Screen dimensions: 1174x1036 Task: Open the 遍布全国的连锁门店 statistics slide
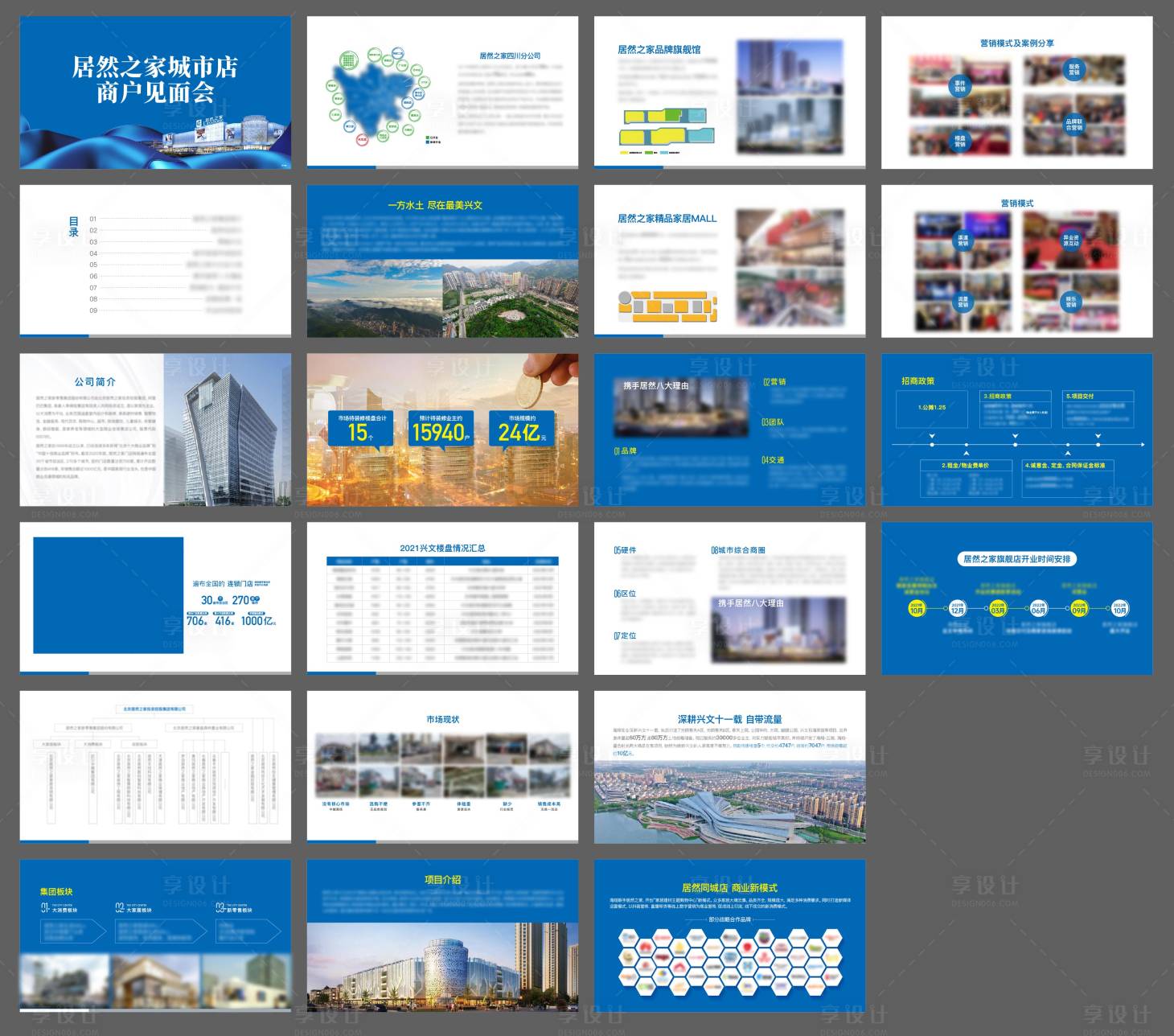click(x=155, y=598)
